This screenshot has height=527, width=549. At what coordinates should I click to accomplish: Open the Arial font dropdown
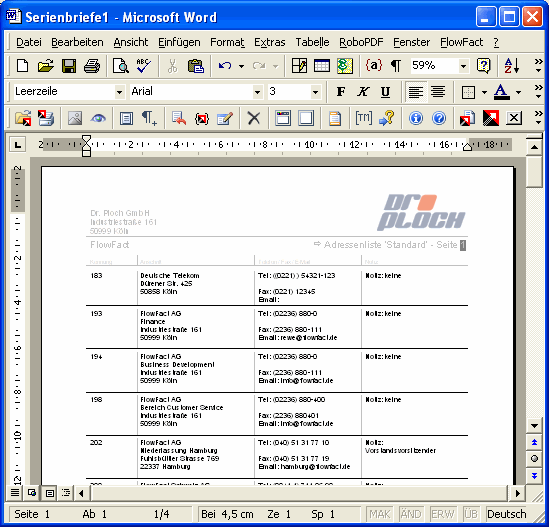[257, 92]
